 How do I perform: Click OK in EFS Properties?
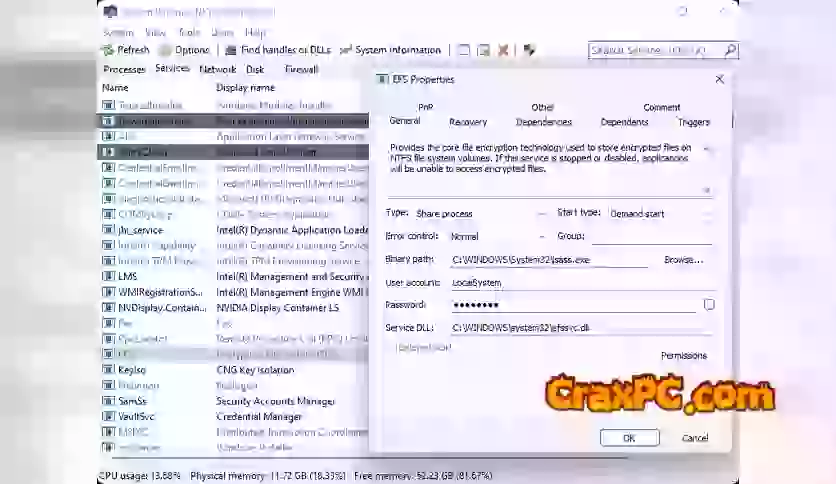click(x=629, y=438)
